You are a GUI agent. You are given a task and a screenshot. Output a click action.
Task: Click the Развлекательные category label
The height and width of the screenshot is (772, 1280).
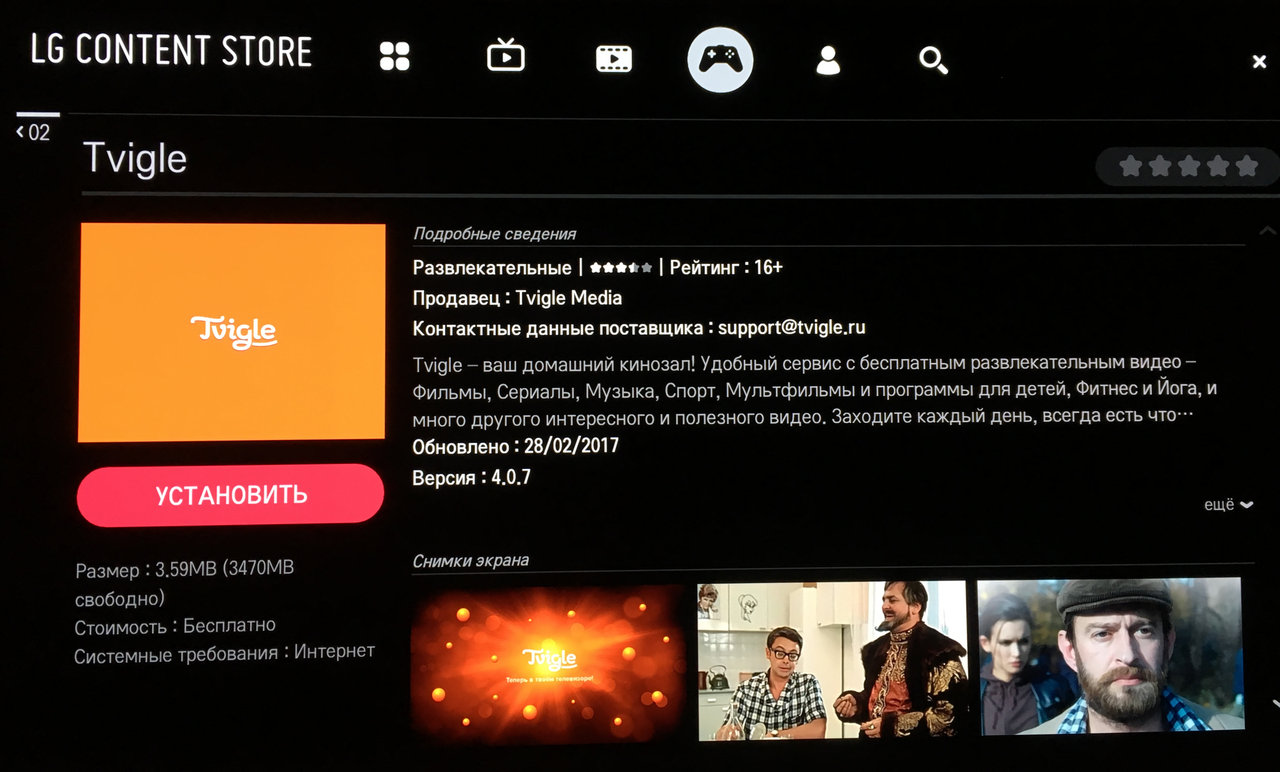tap(492, 268)
